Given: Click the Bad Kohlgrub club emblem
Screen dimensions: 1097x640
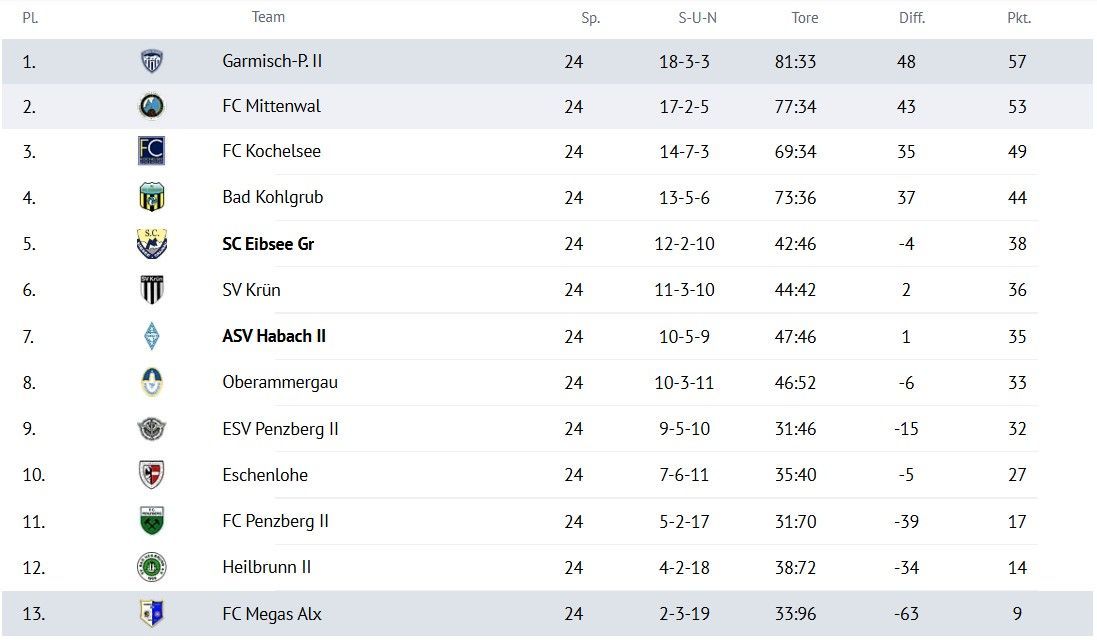Looking at the screenshot, I should [152, 197].
